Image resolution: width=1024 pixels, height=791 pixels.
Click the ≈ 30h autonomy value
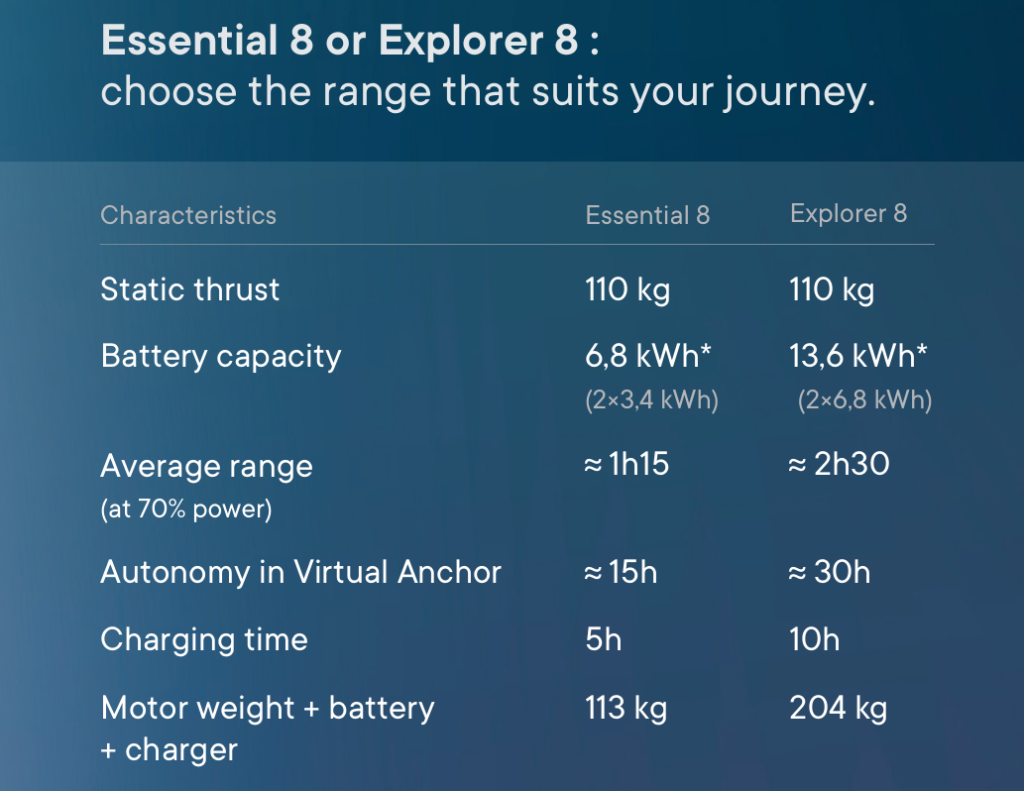pyautogui.click(x=829, y=572)
